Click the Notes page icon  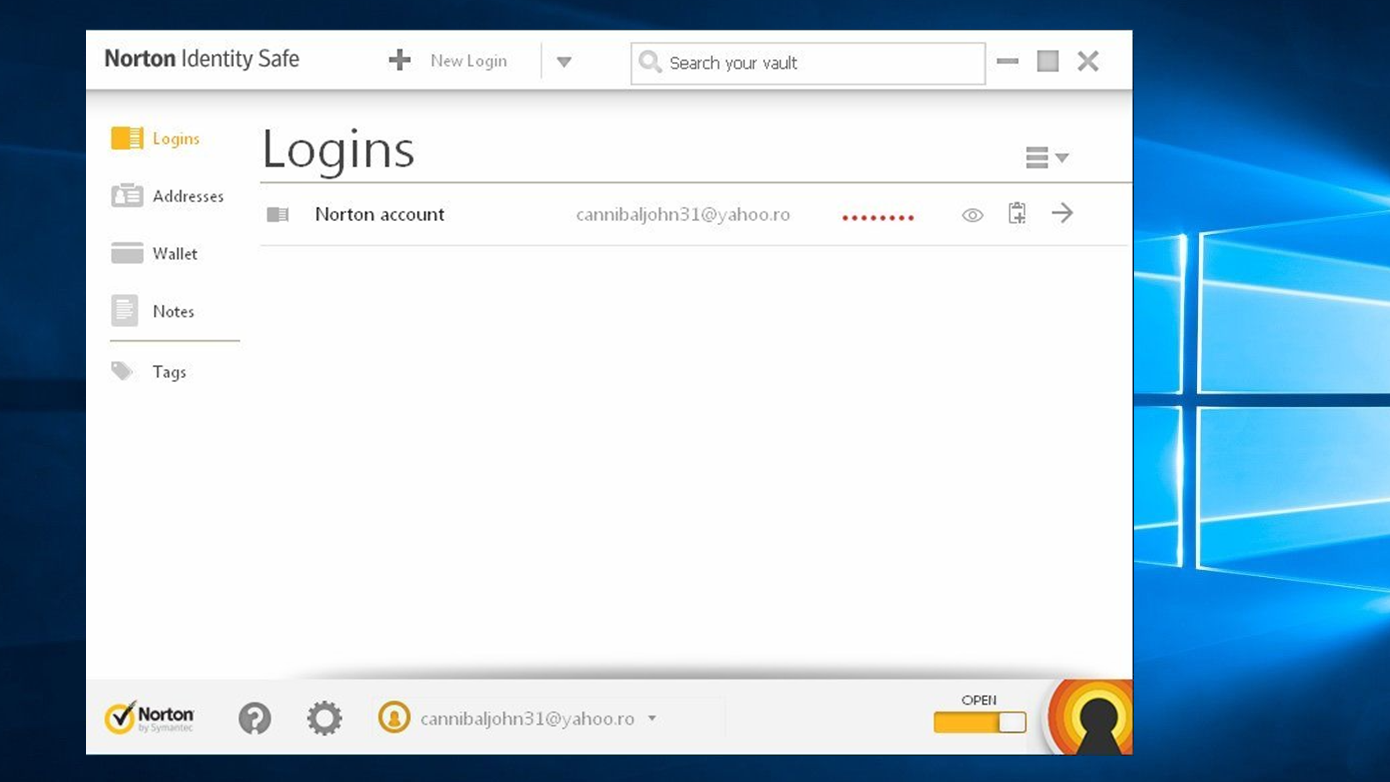pos(125,311)
